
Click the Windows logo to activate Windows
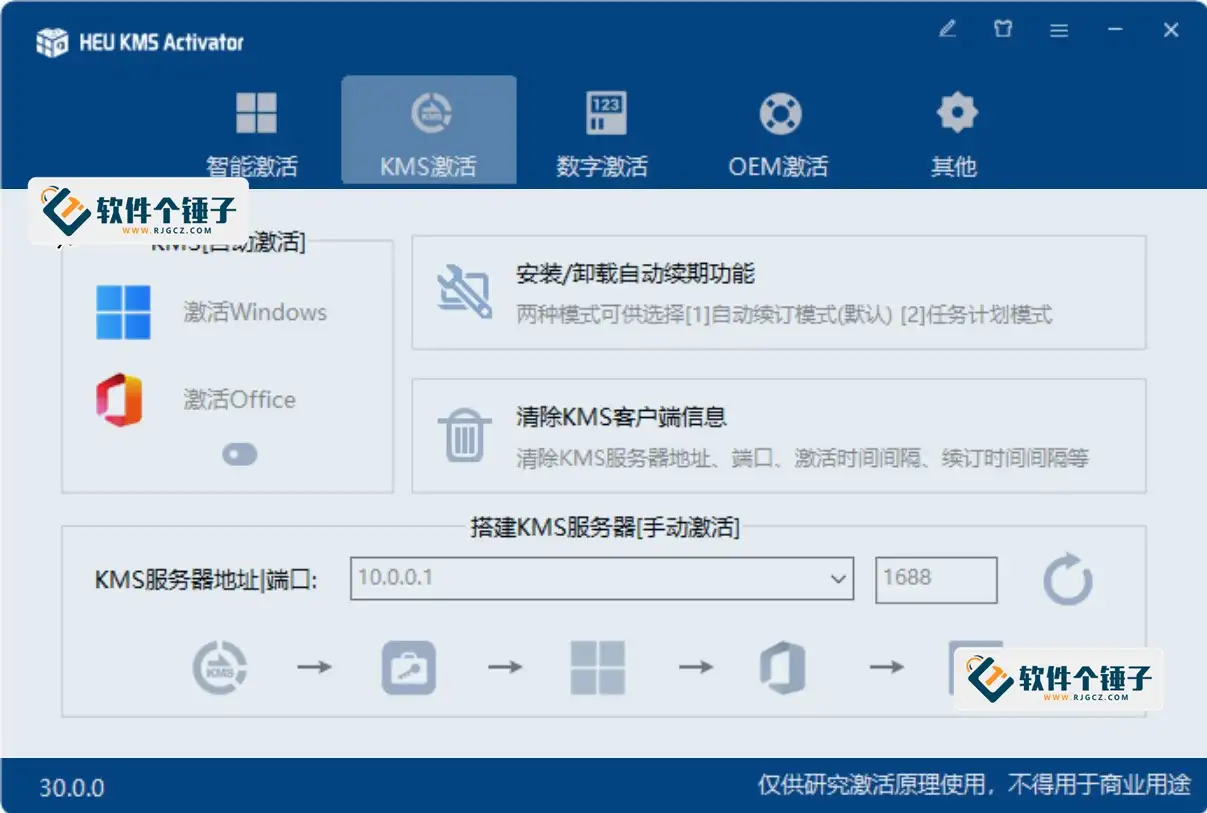tap(123, 312)
